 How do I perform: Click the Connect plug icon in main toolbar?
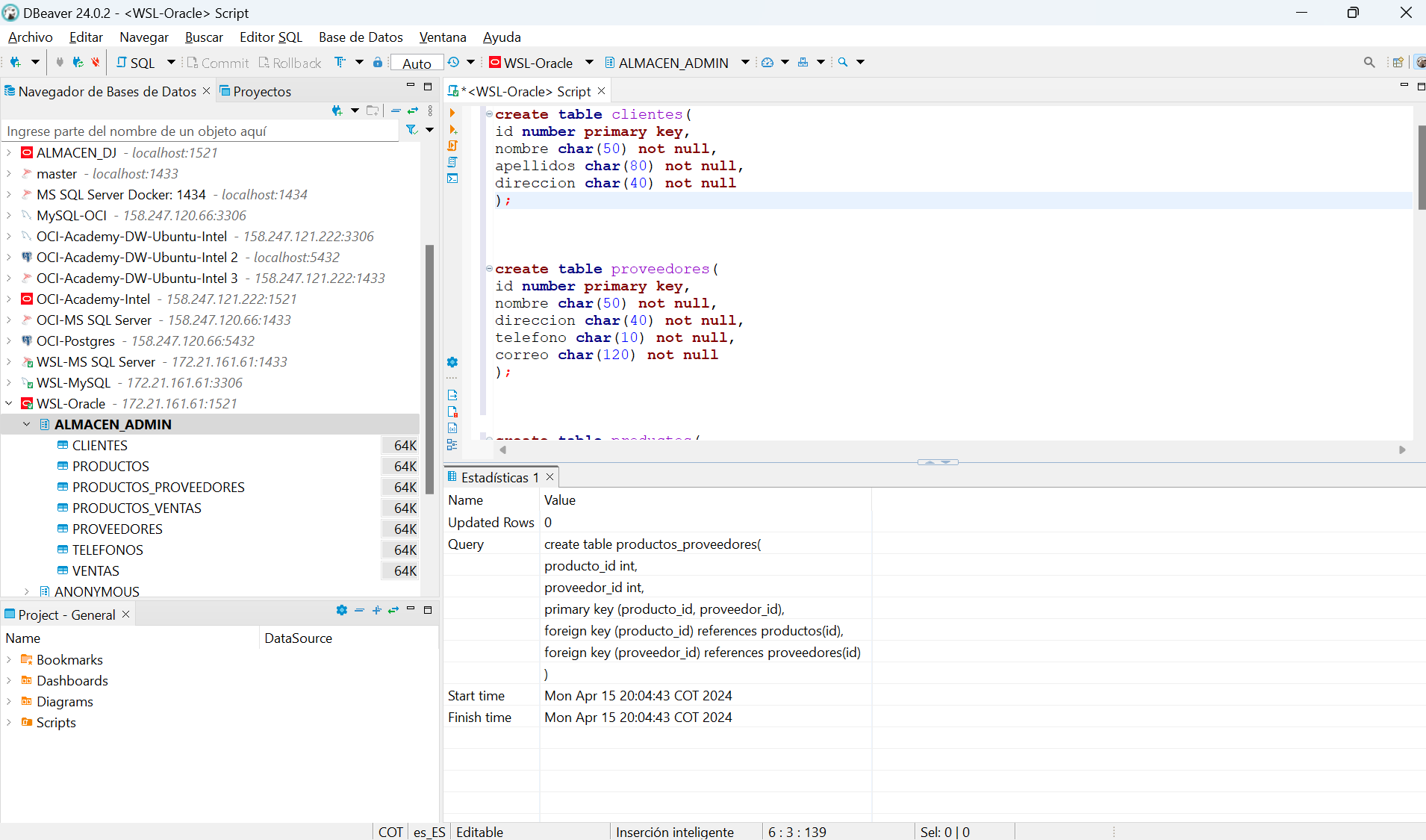60,63
